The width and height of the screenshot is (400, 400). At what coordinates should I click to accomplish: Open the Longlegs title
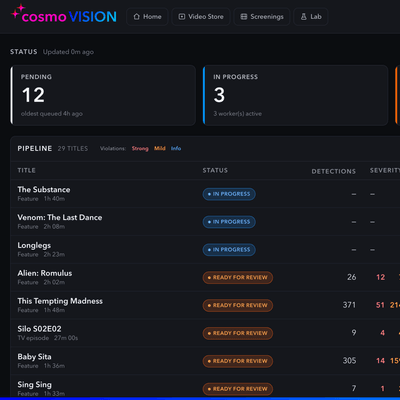34,245
